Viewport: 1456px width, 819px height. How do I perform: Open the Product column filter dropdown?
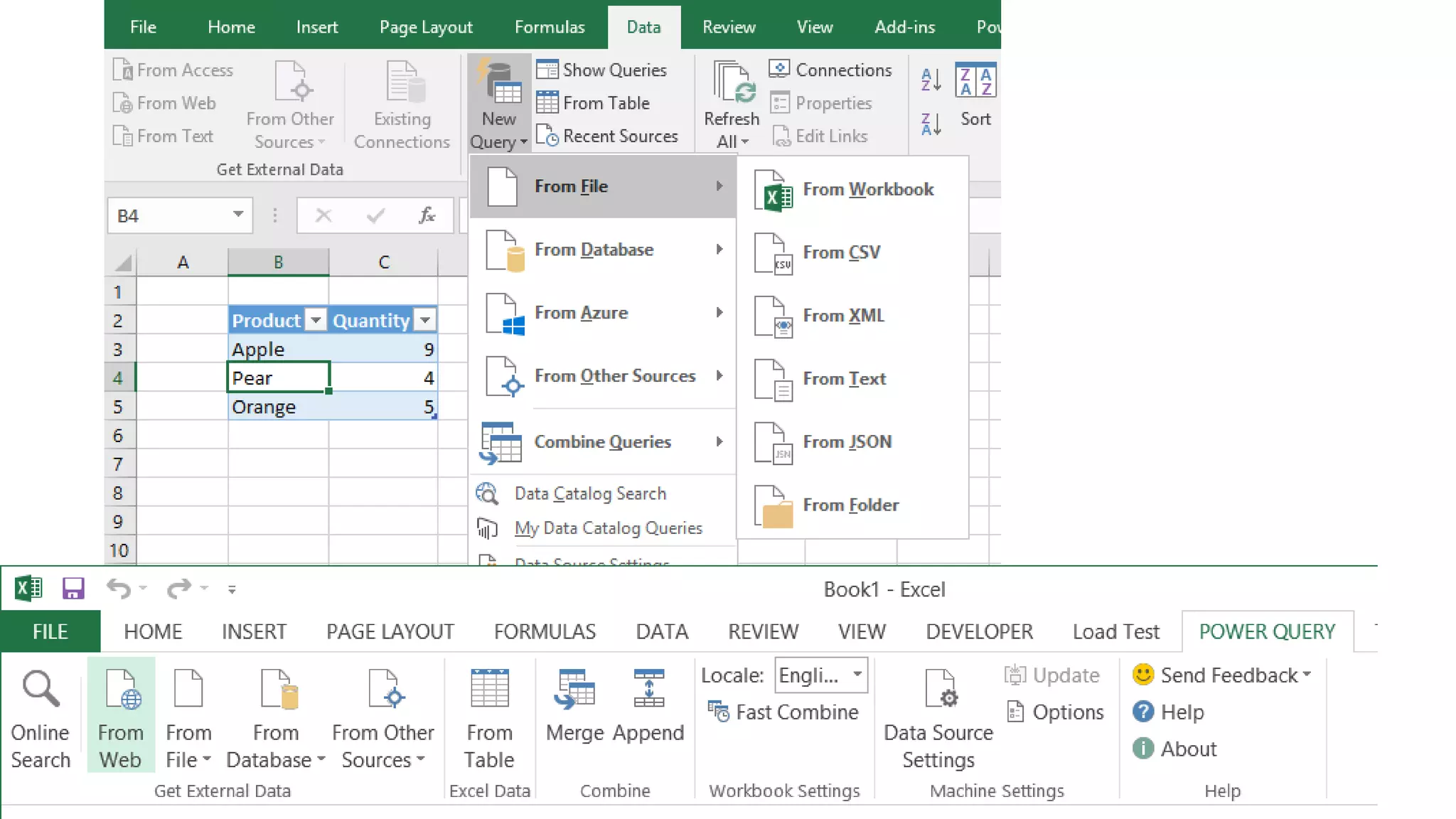click(316, 321)
